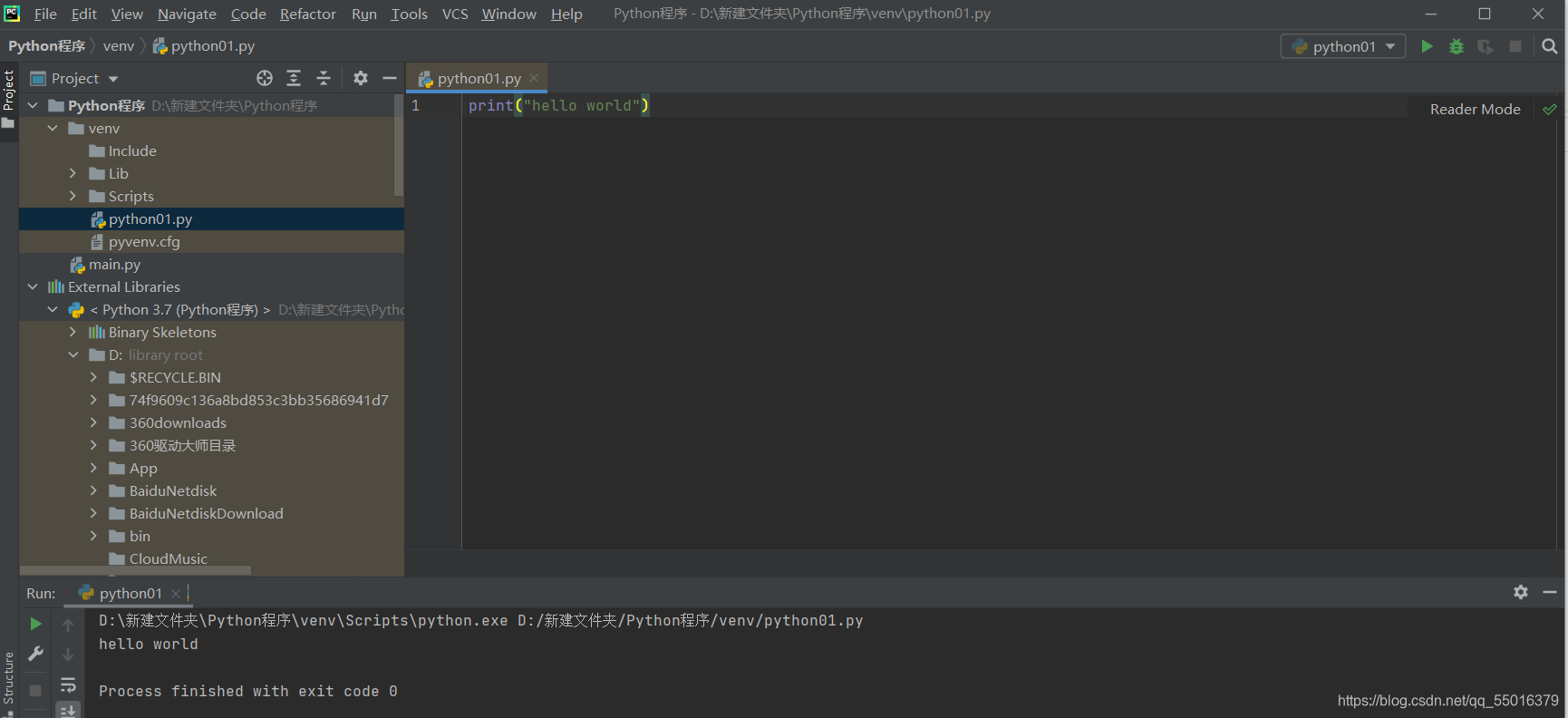Open Search Everywhere magnifier icon
The height and width of the screenshot is (718, 1568).
pyautogui.click(x=1550, y=46)
